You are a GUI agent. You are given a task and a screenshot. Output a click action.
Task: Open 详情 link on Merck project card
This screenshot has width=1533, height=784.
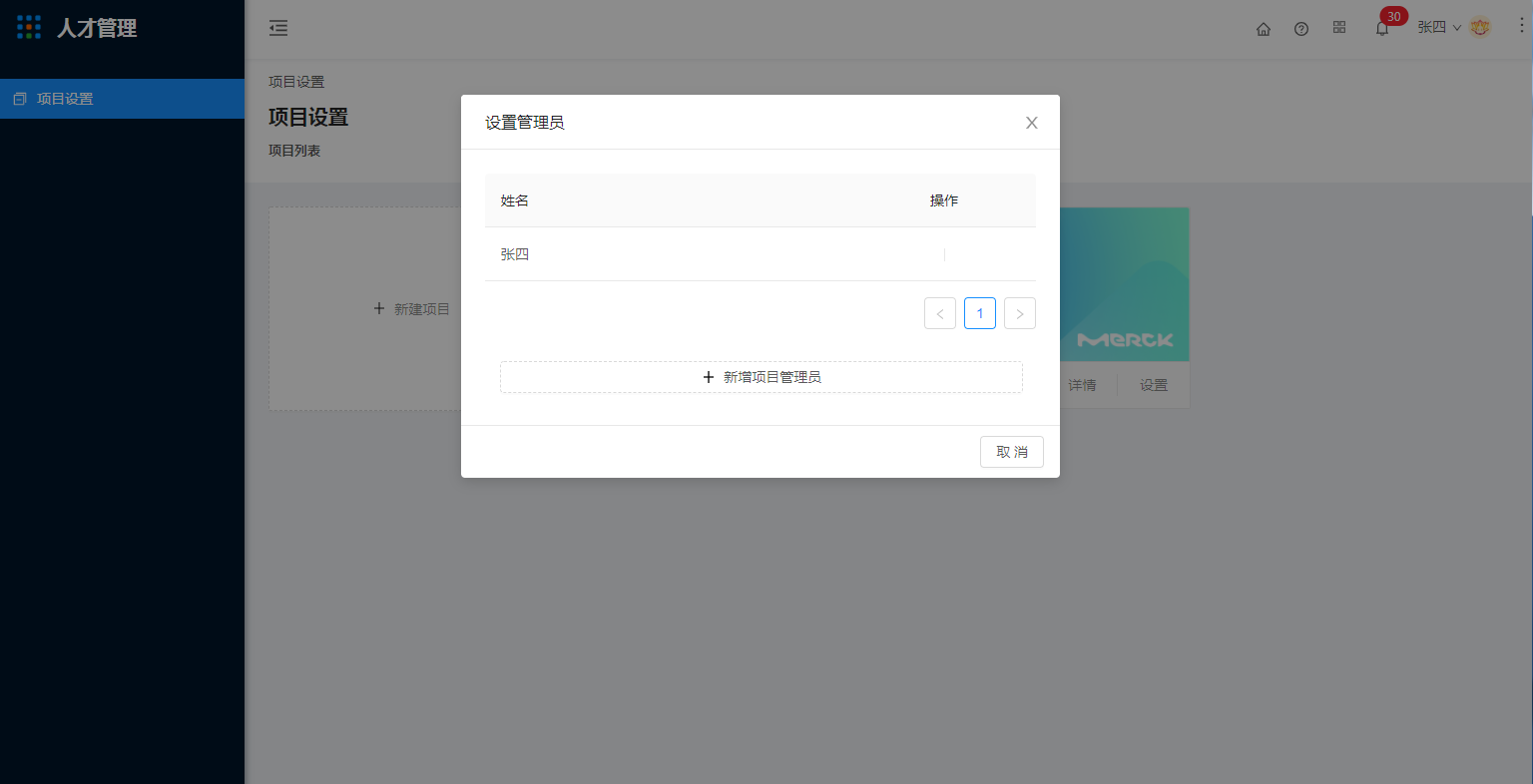click(x=1082, y=385)
